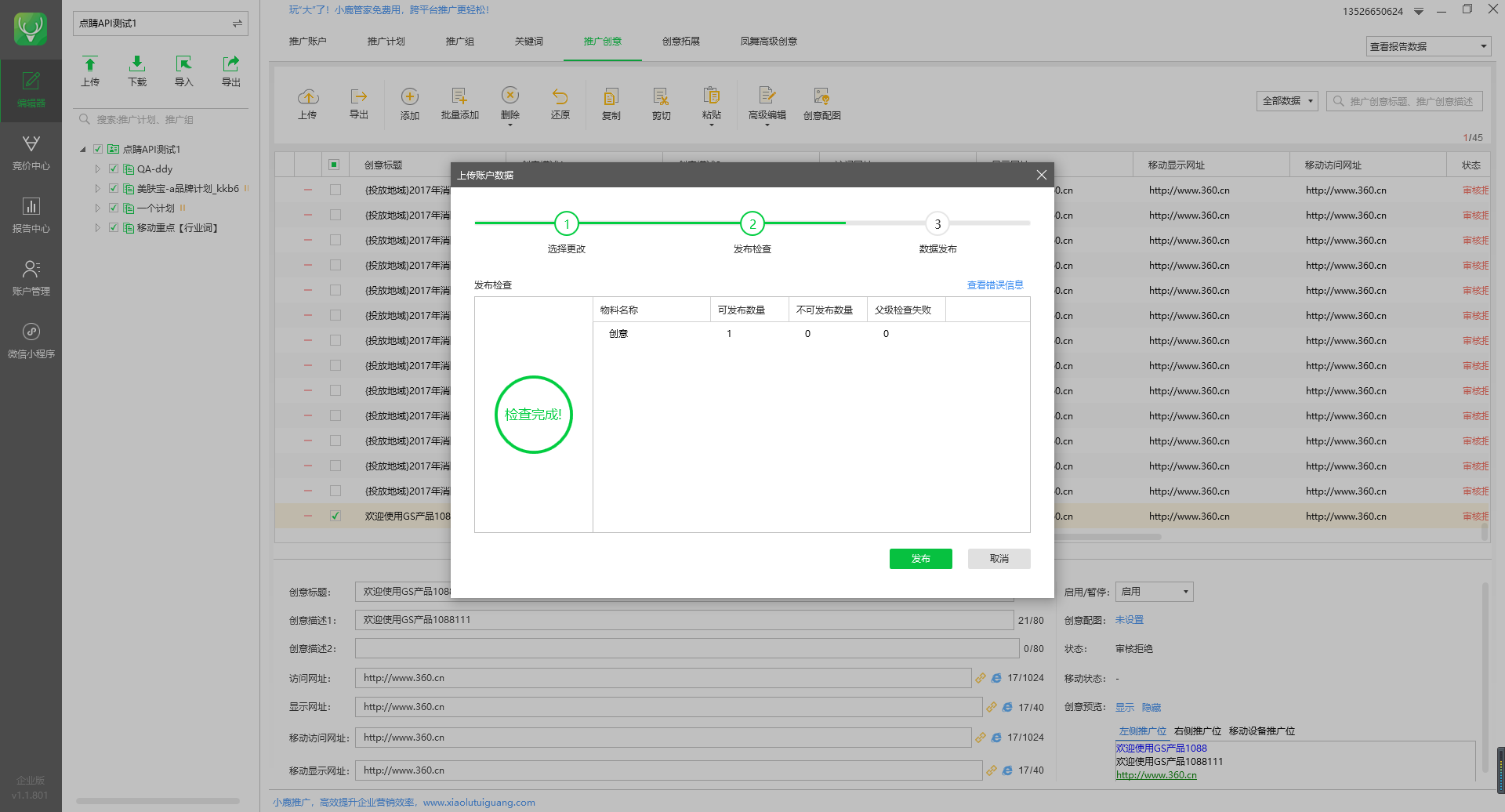1505x812 pixels.
Task: Switch to the 凤舞高级创意 tab
Action: click(768, 42)
